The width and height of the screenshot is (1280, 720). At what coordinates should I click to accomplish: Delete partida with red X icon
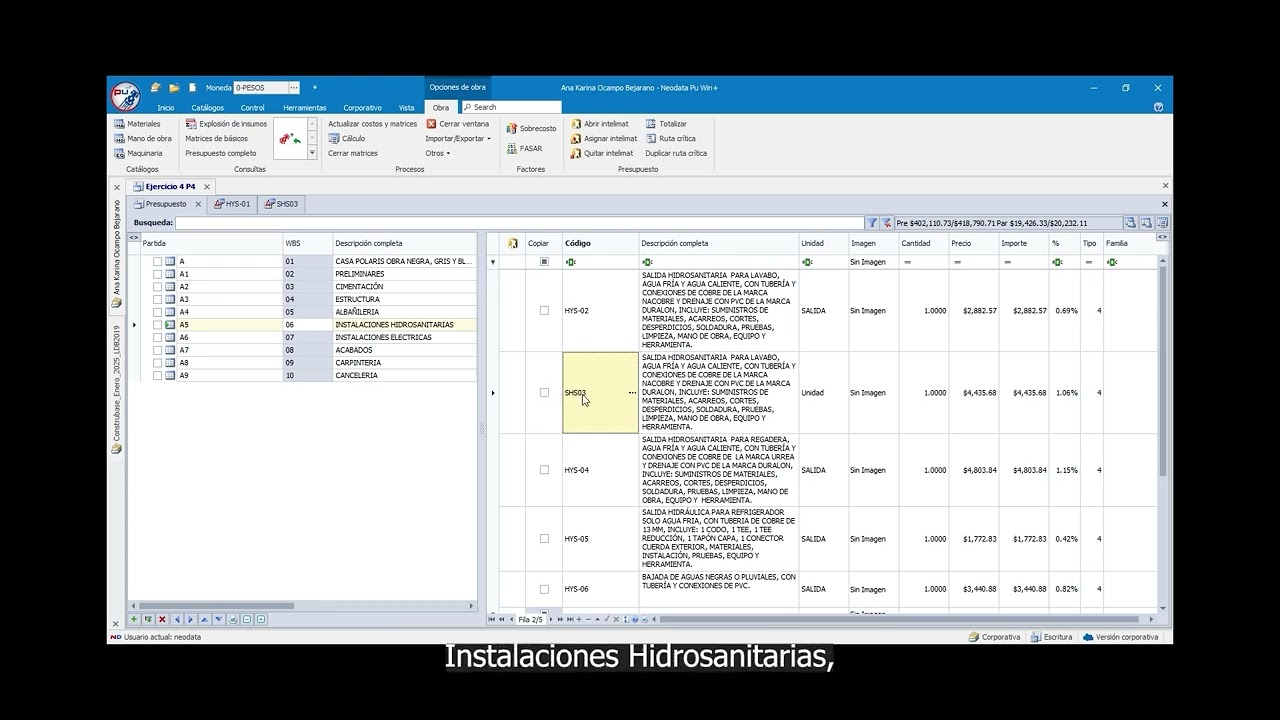coord(162,619)
